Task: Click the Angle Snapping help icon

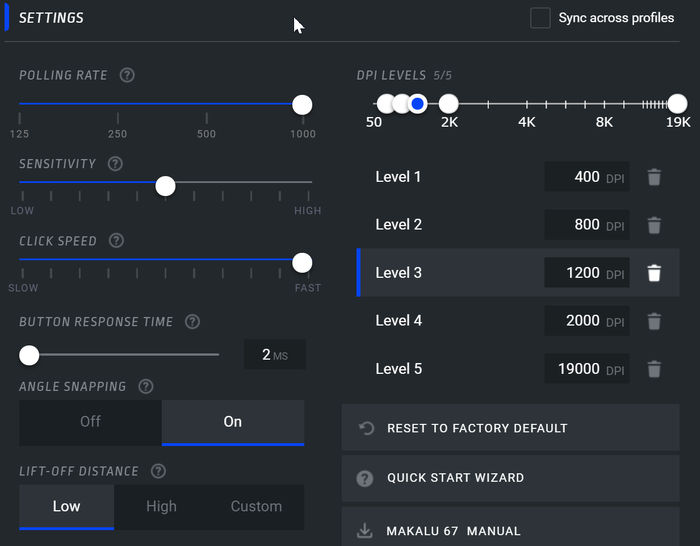Action: [x=146, y=387]
